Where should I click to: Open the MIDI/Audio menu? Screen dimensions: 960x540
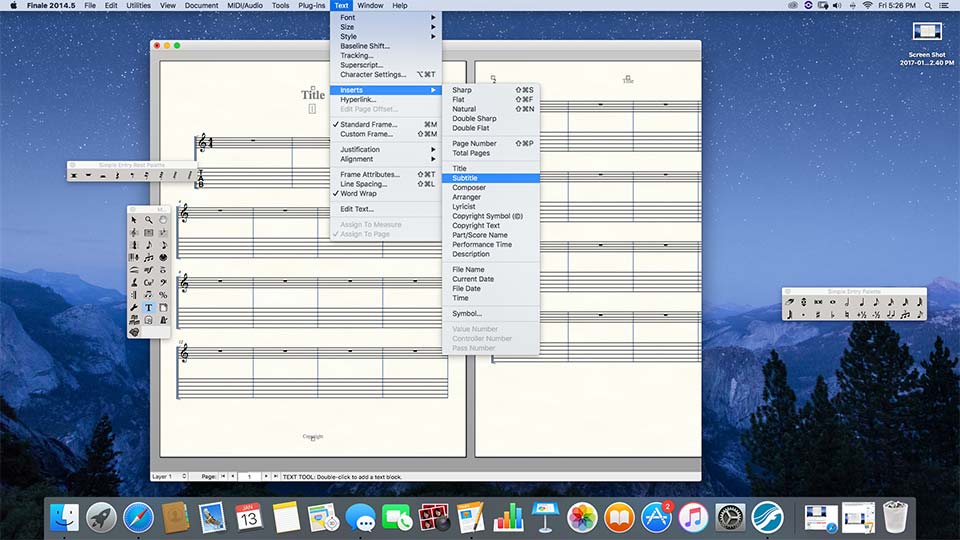(x=245, y=6)
